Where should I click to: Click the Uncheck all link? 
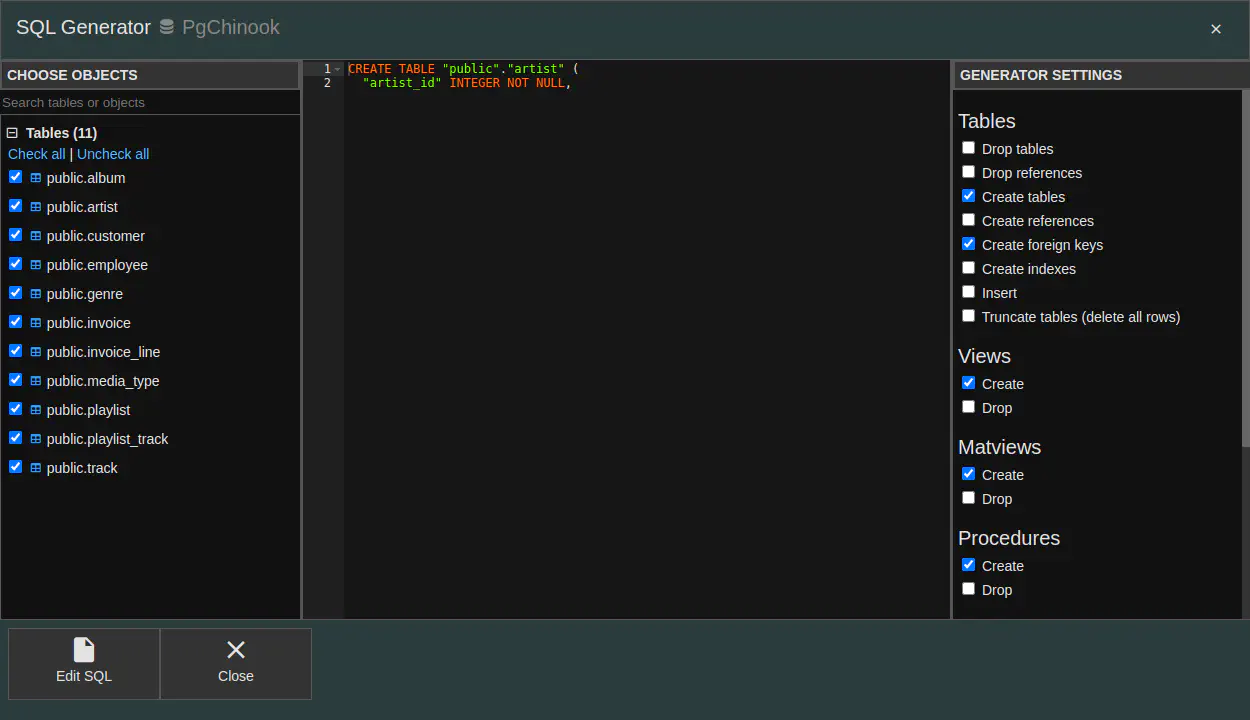(113, 154)
